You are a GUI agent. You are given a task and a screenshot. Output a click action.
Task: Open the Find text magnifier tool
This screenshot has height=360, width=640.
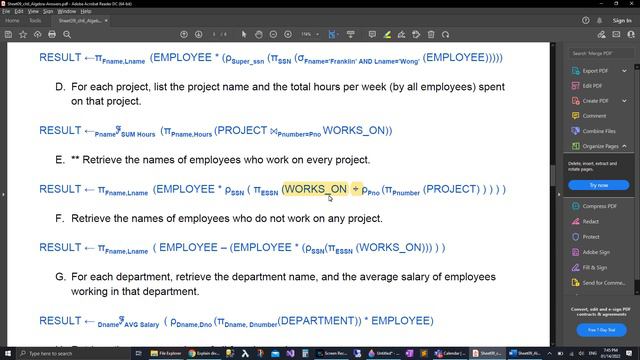[67, 35]
